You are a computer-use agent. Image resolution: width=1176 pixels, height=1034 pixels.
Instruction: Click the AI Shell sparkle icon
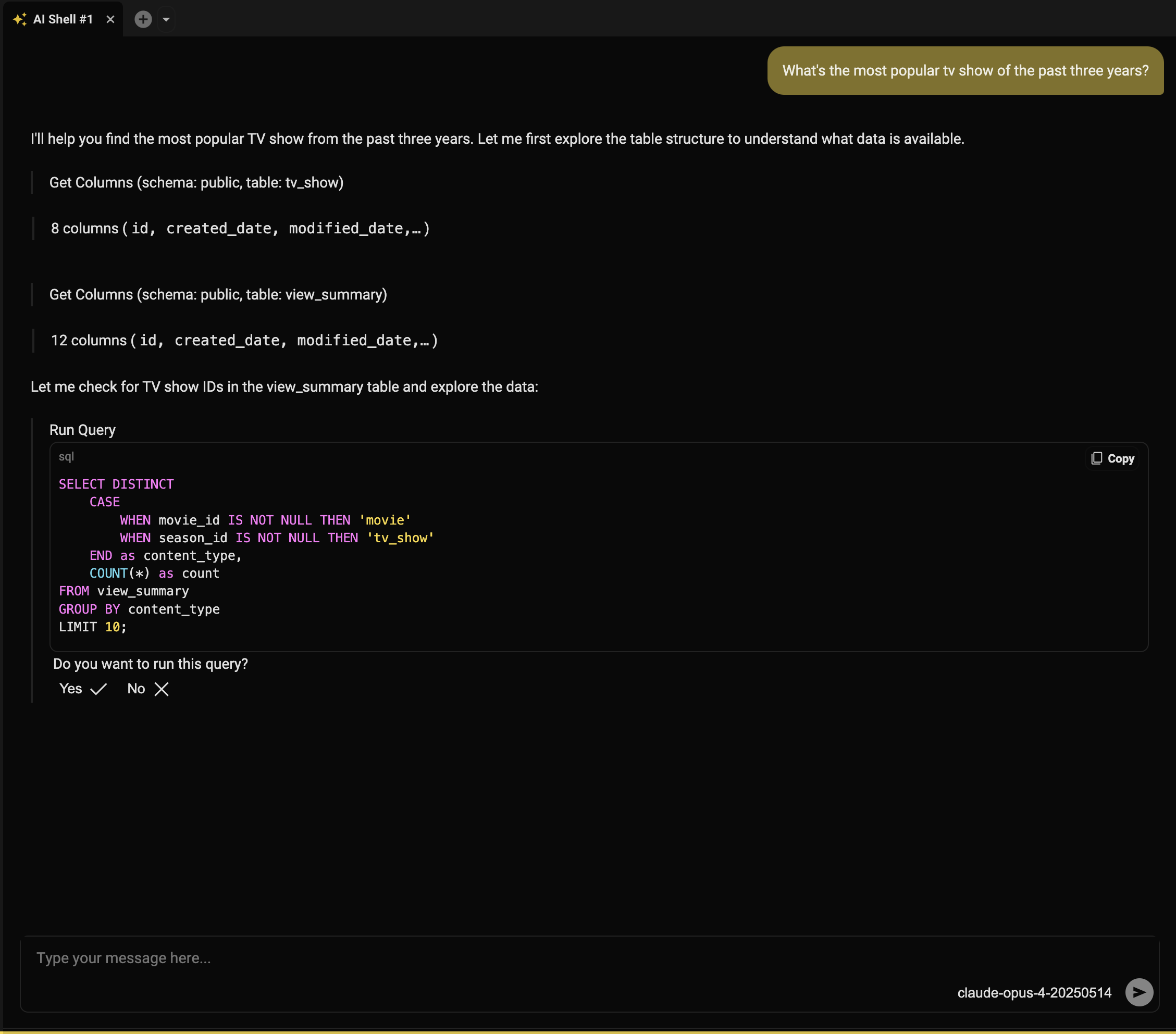(x=20, y=20)
